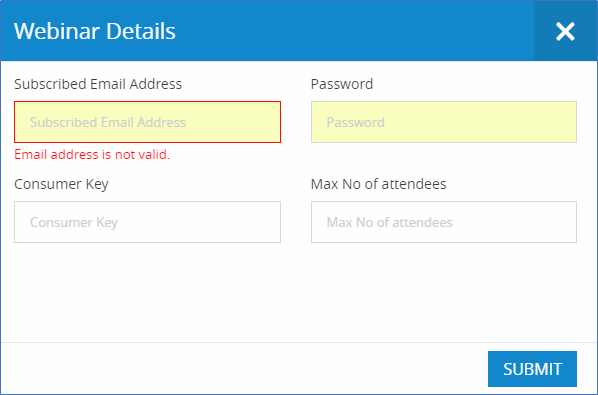Click the Subscribed Email Address label

coord(98,84)
